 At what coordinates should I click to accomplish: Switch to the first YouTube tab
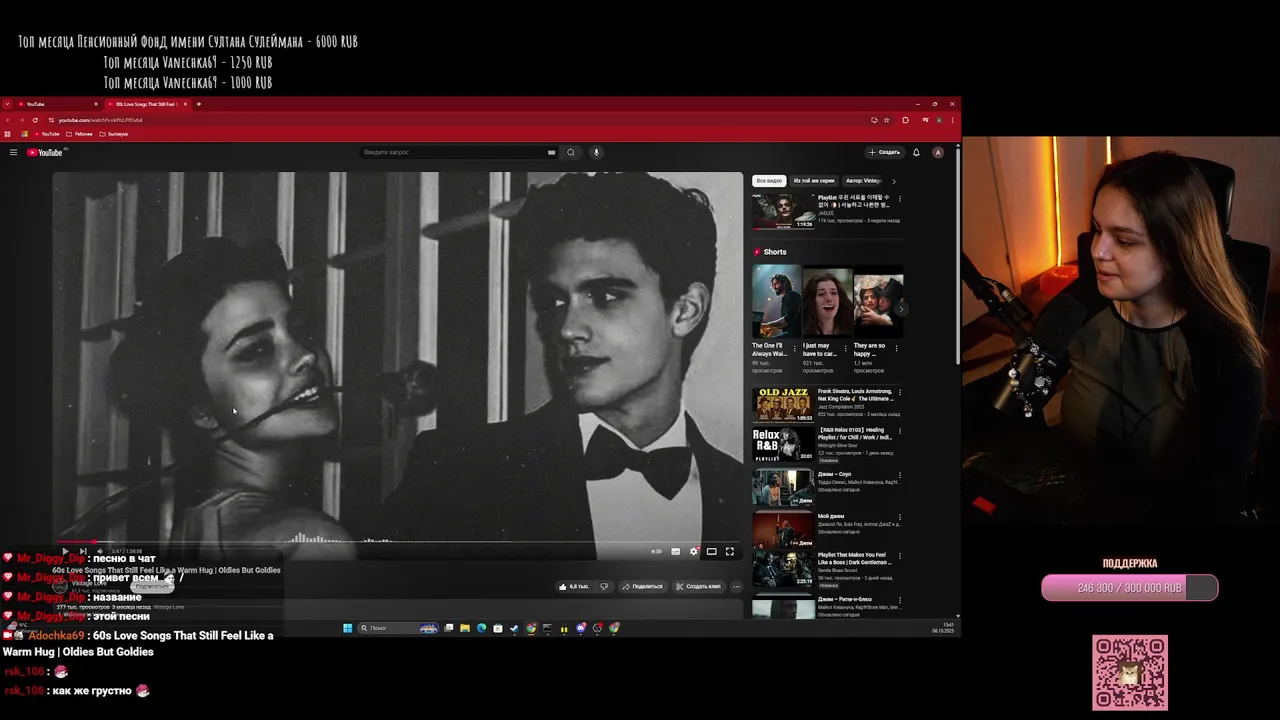(x=58, y=104)
